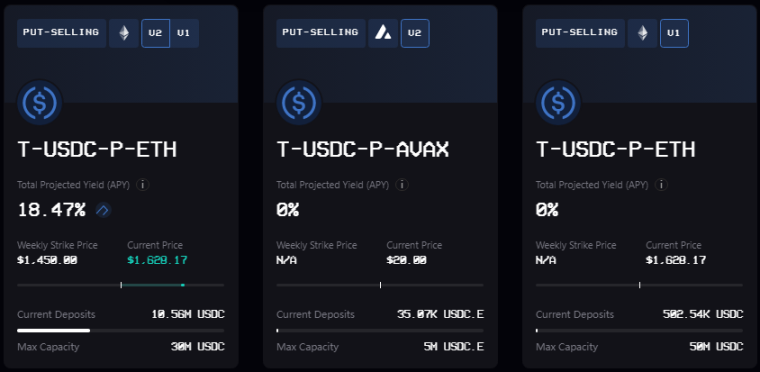Click the PUT-SELLING tag on the AVAX card
This screenshot has height=372, width=760.
pos(321,33)
